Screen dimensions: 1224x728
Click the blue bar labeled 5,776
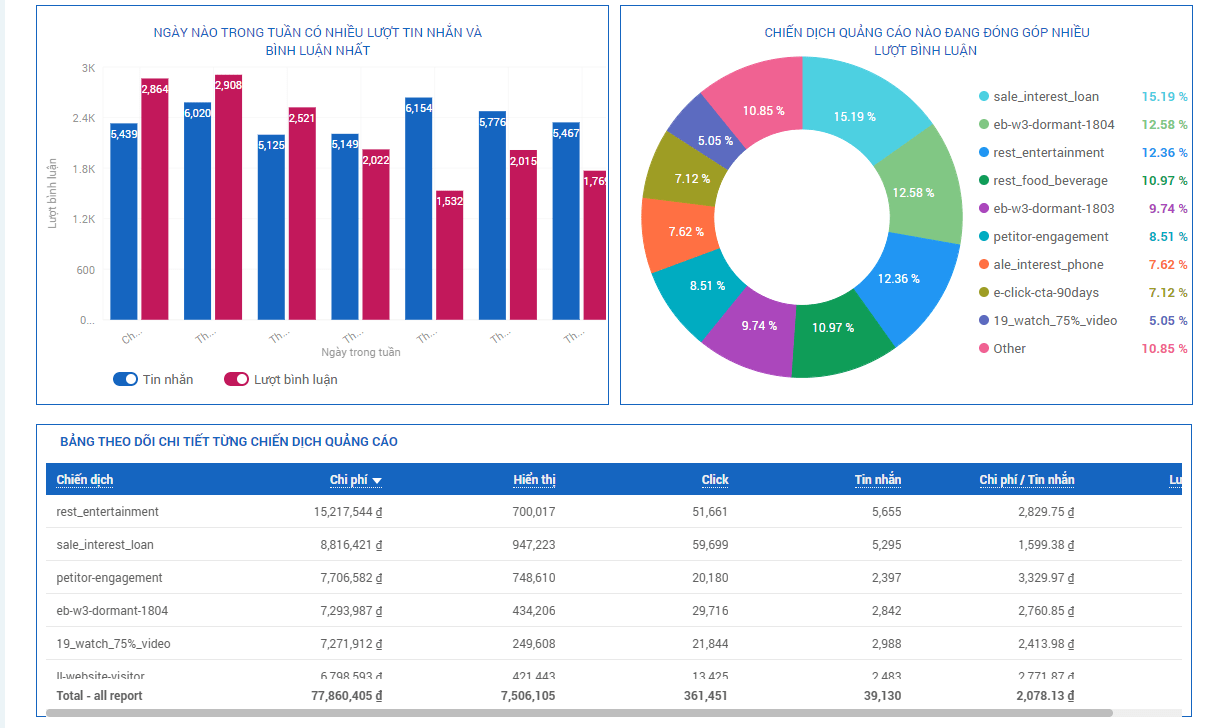pyautogui.click(x=492, y=215)
